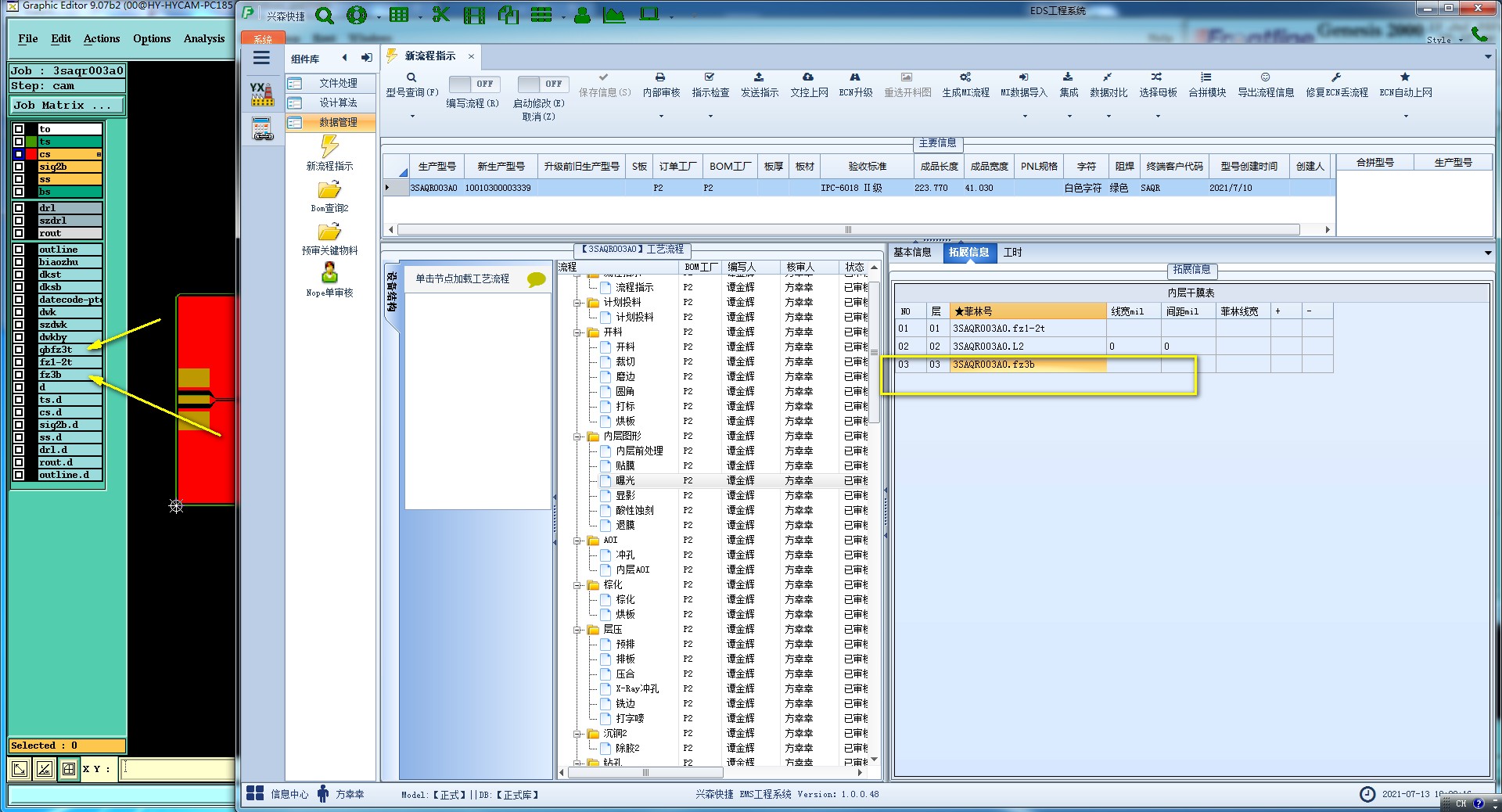Click 合拼模块 list button
This screenshot has height=812, width=1502.
1207,84
